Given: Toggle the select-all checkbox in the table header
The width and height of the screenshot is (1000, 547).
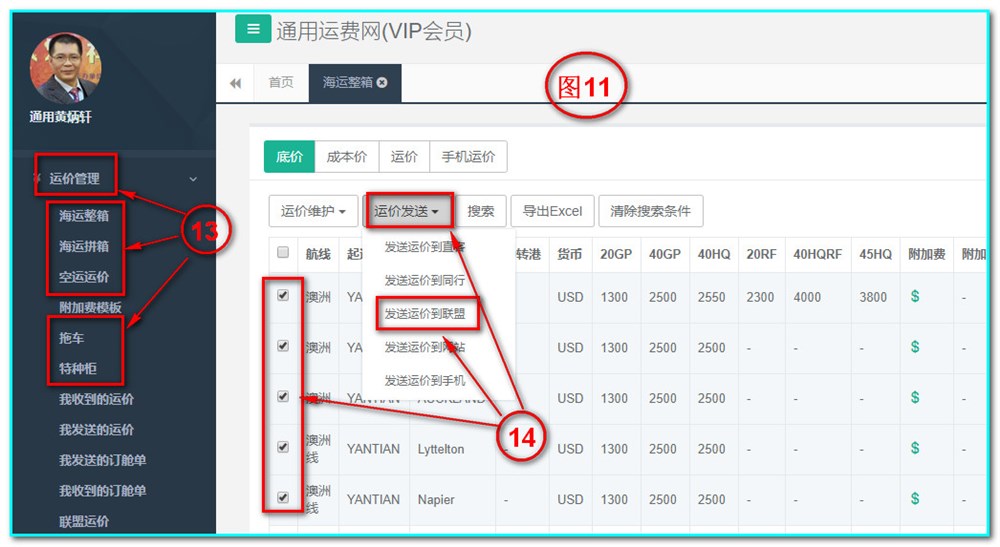Looking at the screenshot, I should [283, 252].
